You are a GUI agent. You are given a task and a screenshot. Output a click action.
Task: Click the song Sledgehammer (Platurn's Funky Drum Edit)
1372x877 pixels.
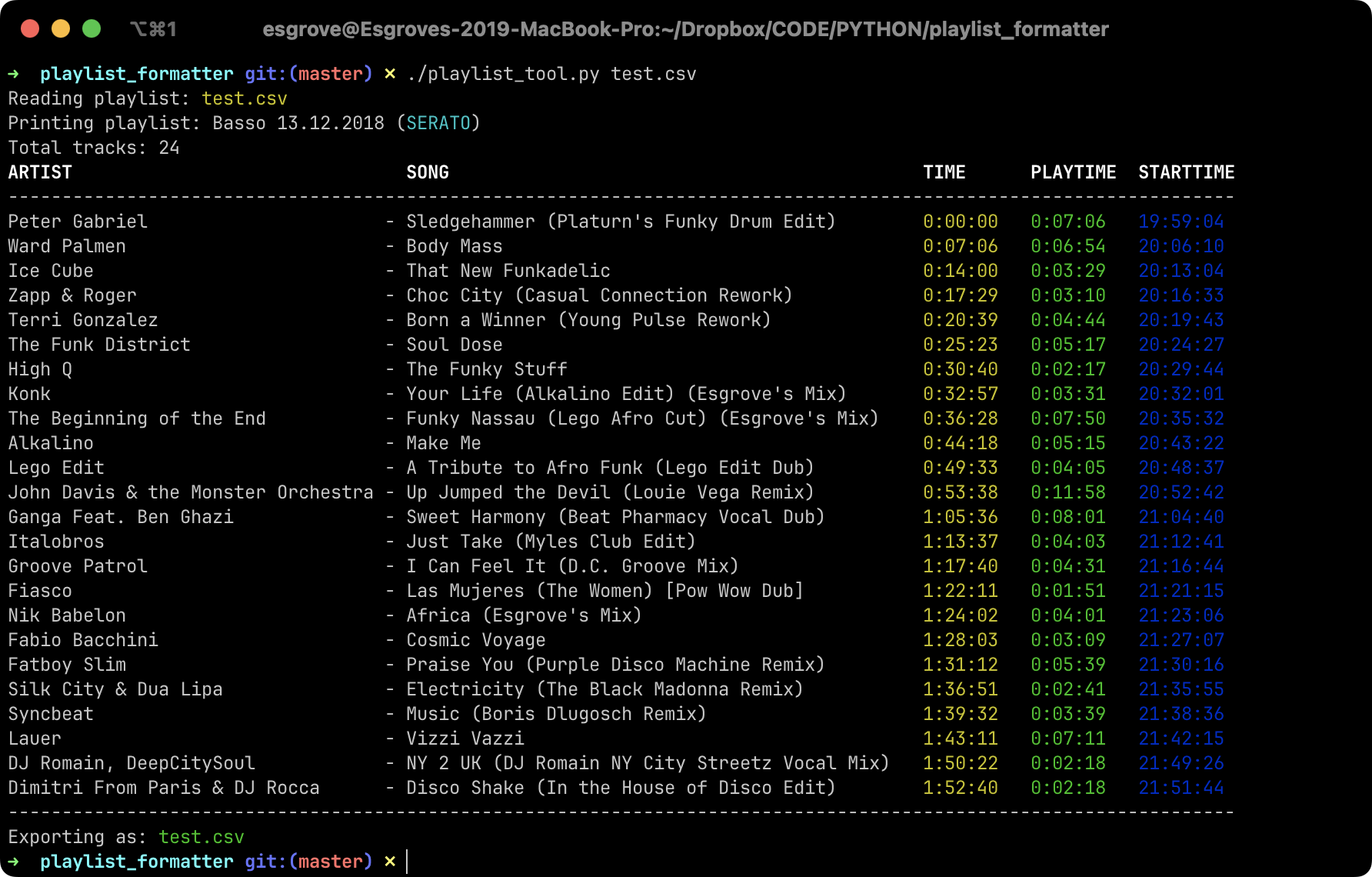tap(621, 222)
